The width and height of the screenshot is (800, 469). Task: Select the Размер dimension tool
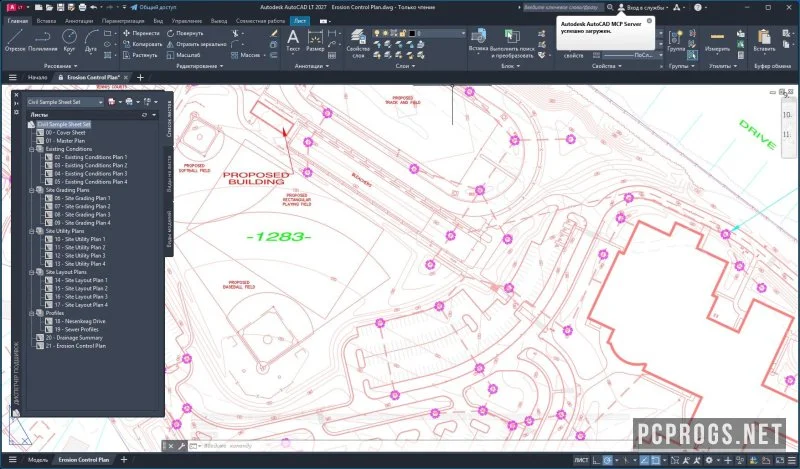pos(315,41)
